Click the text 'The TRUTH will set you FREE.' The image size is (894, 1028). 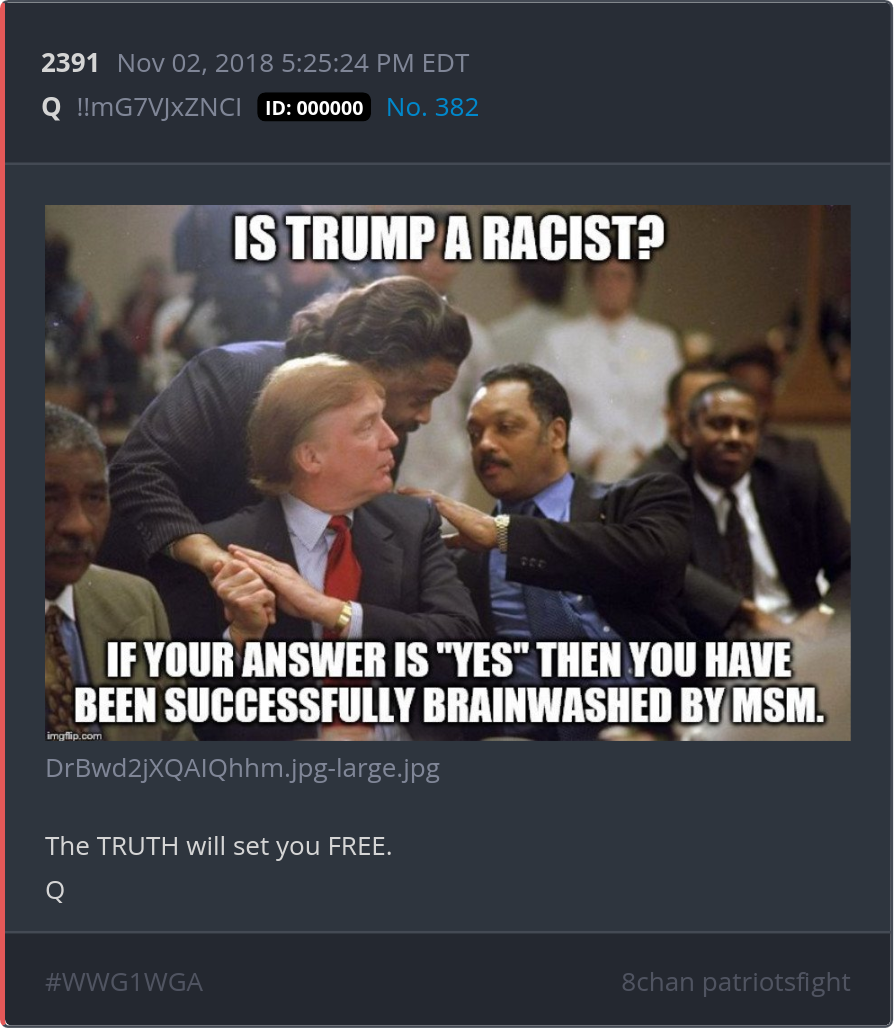point(218,846)
